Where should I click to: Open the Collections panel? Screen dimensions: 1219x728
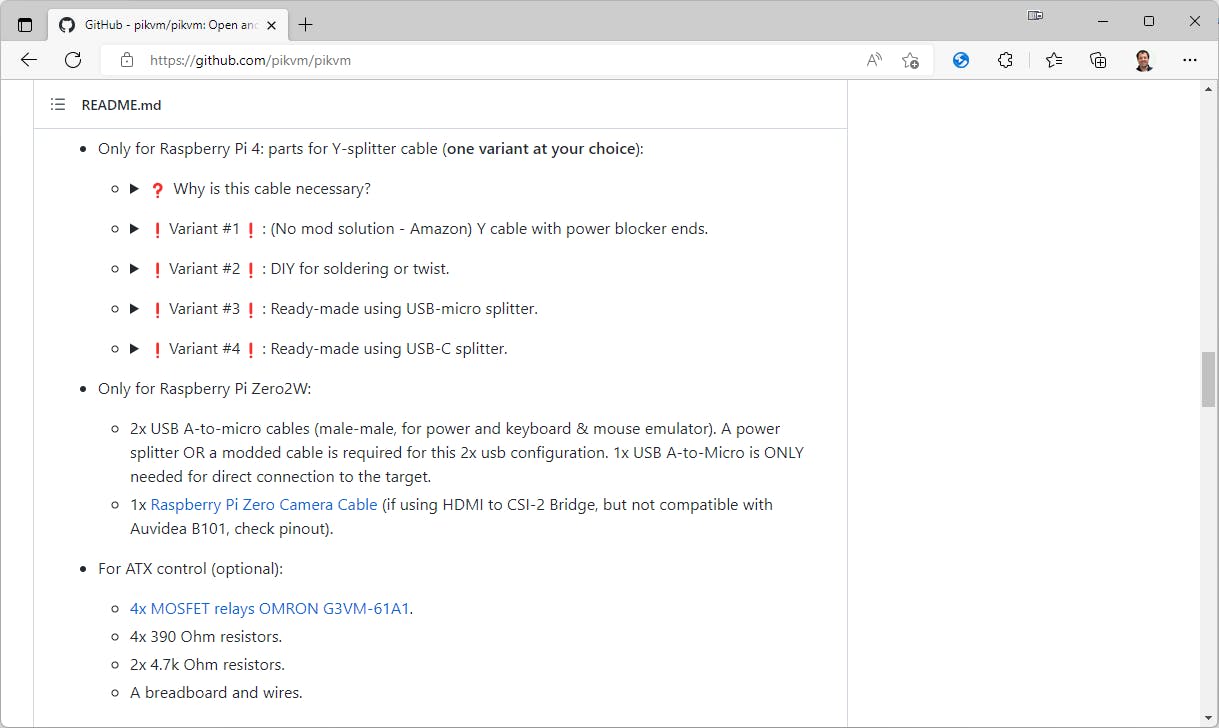(1098, 60)
